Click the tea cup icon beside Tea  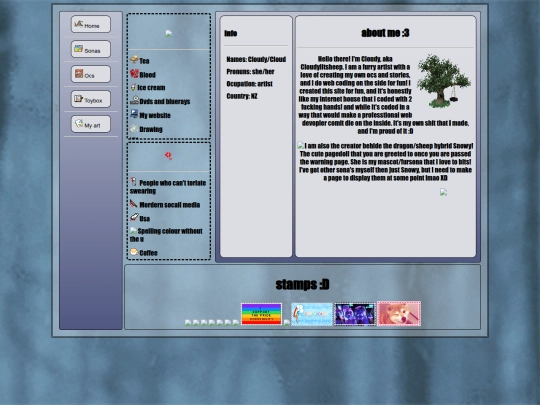coord(134,60)
